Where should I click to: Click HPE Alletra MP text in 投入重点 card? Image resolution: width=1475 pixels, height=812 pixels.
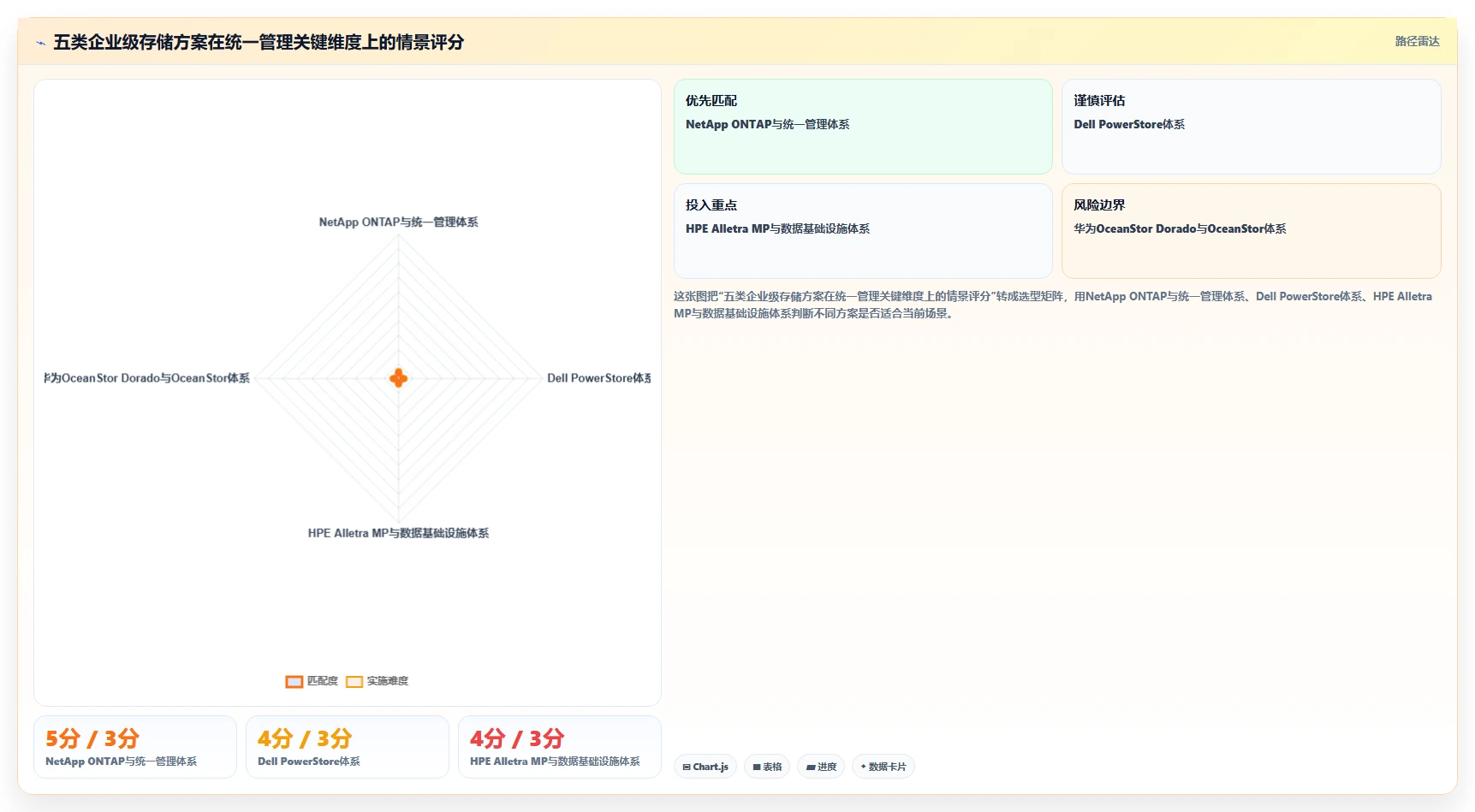click(x=777, y=229)
